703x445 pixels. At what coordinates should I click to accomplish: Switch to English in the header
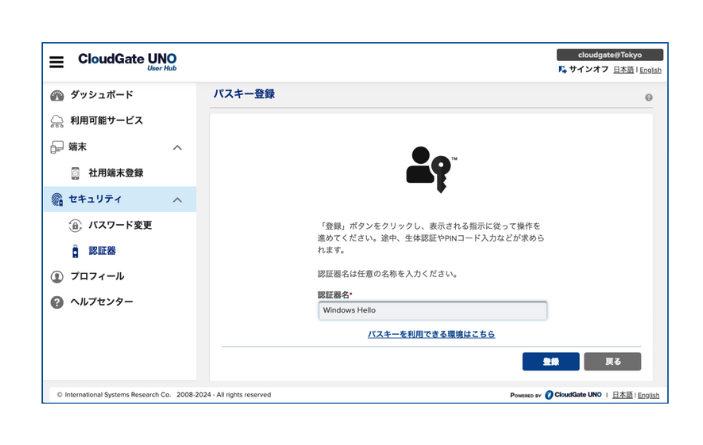[x=650, y=70]
